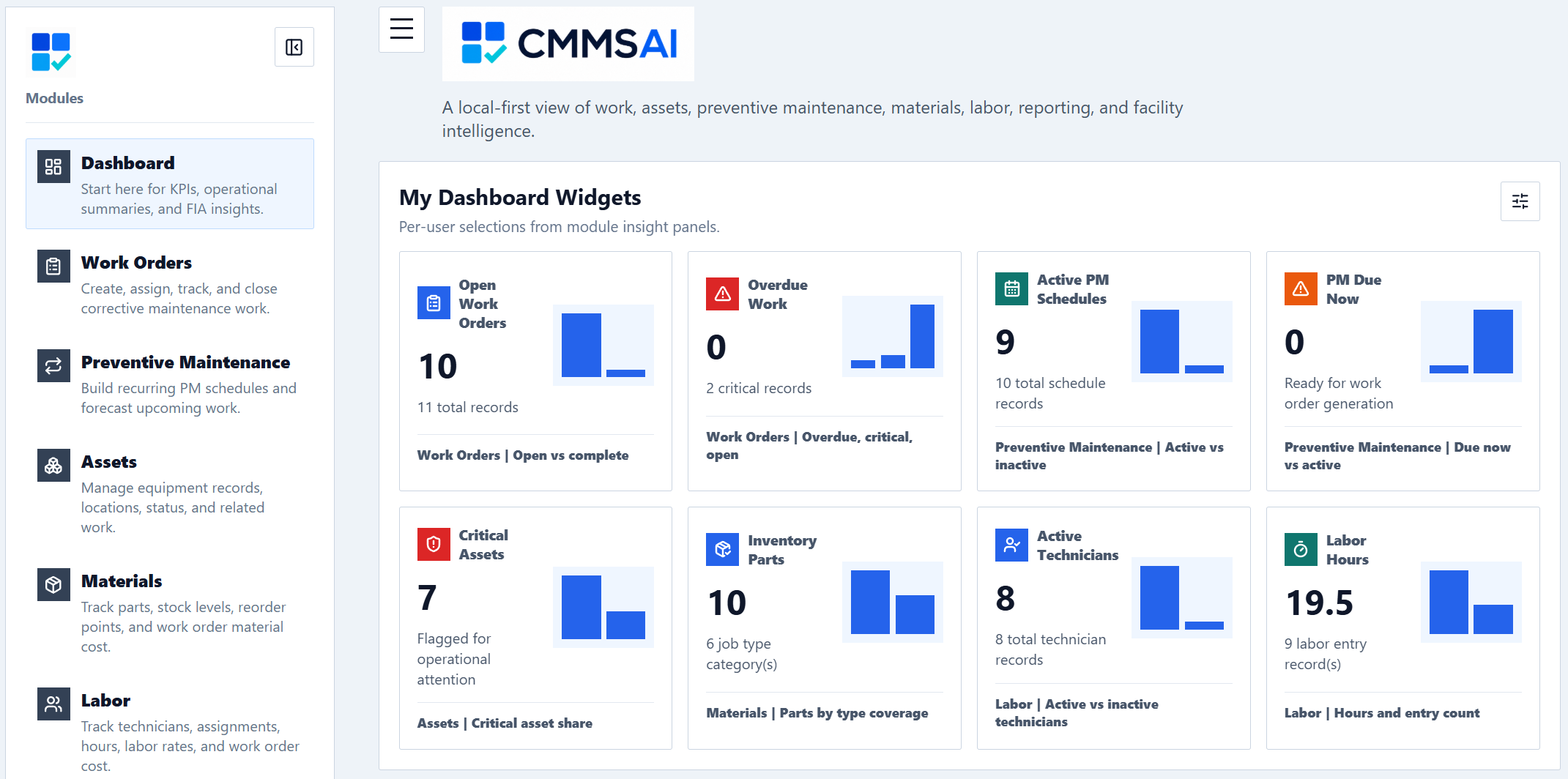This screenshot has height=779, width=1568.
Task: Click the PM Due Now bar chart
Action: [1471, 341]
